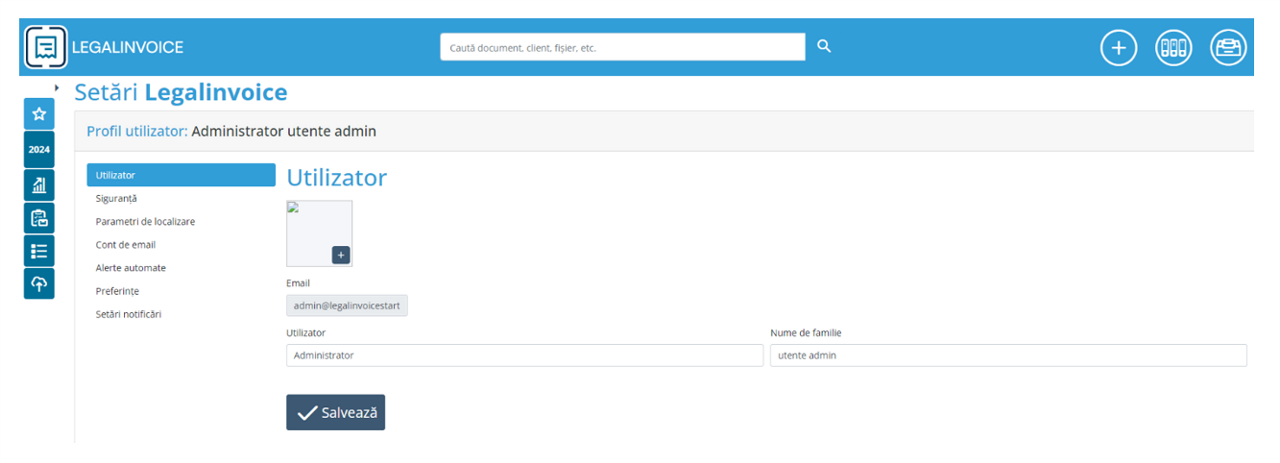The width and height of the screenshot is (1280, 463).
Task: Open the binders archive icon
Action: click(1173, 48)
